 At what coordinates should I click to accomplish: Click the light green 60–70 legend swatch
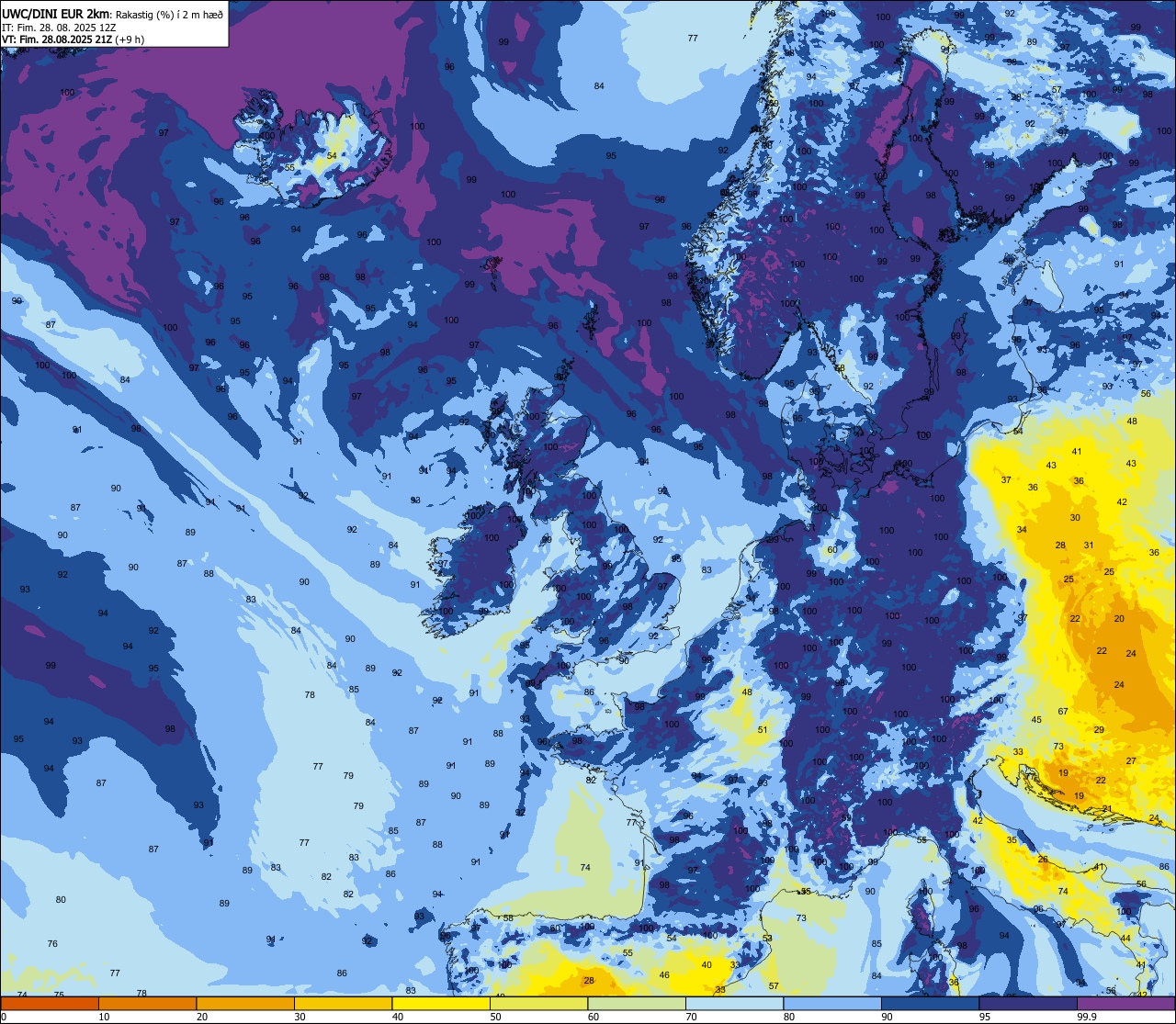pyautogui.click(x=637, y=1003)
